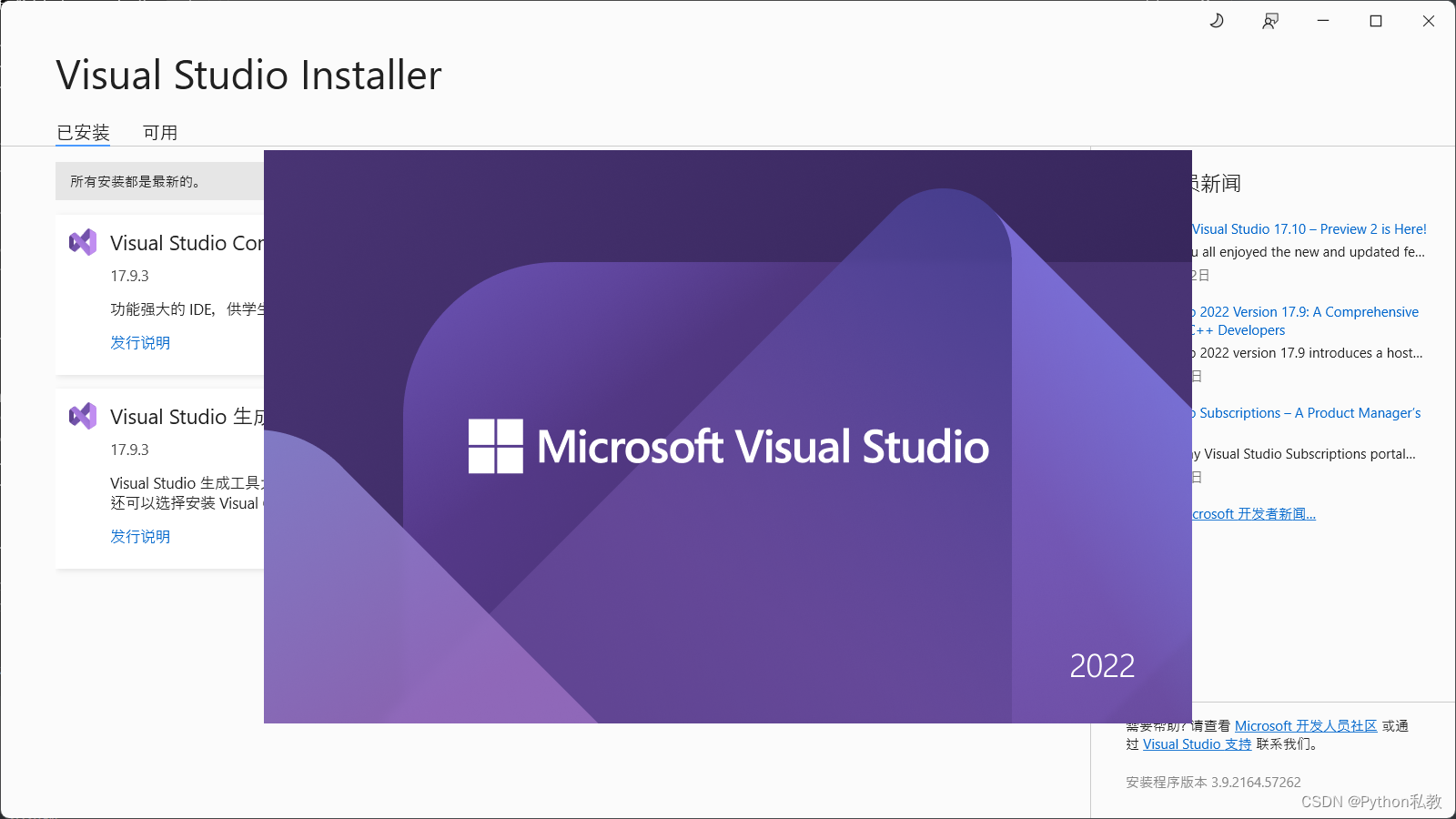The image size is (1456, 819).
Task: Click news summary 'Visual Studio Subscriptions portal'
Action: pos(1304,454)
